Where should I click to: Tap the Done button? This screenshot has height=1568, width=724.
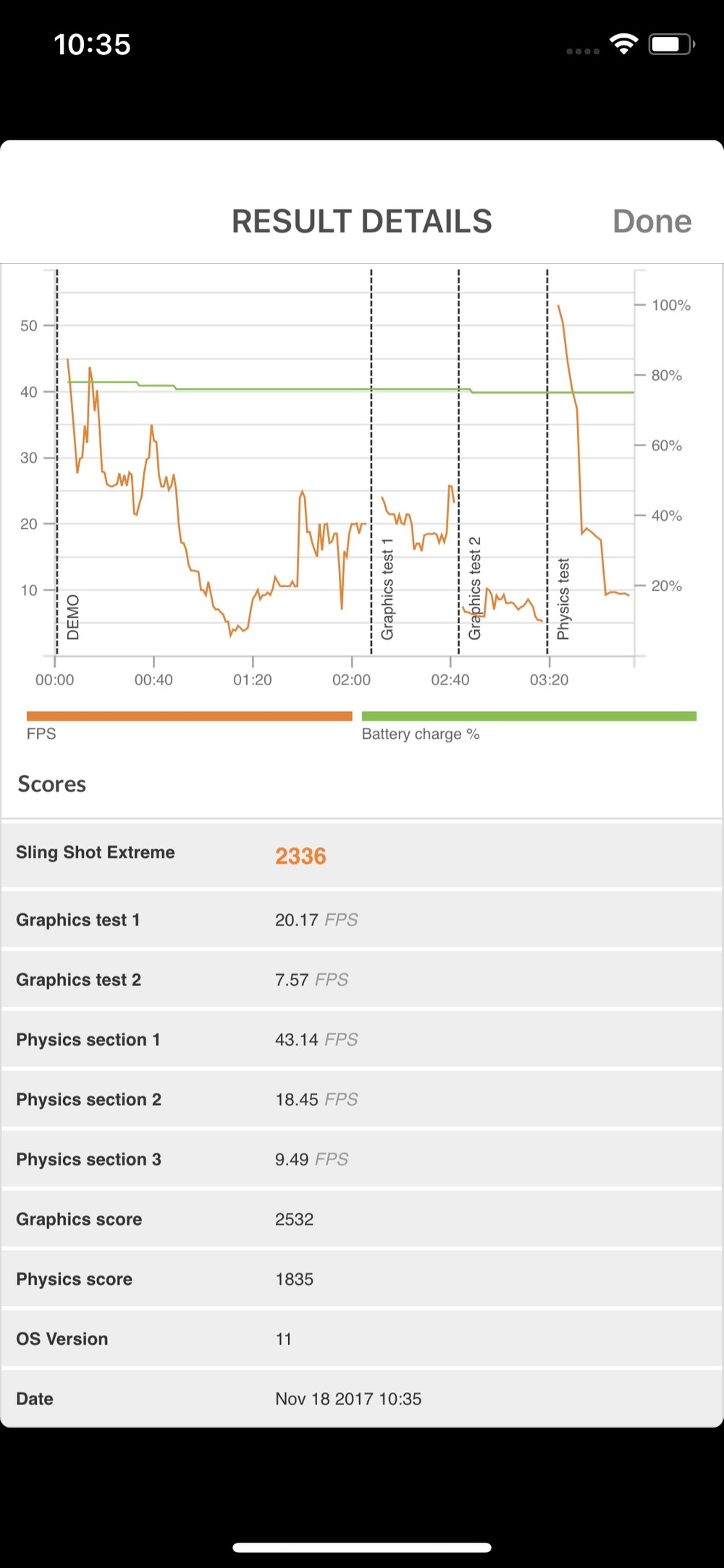pyautogui.click(x=652, y=222)
